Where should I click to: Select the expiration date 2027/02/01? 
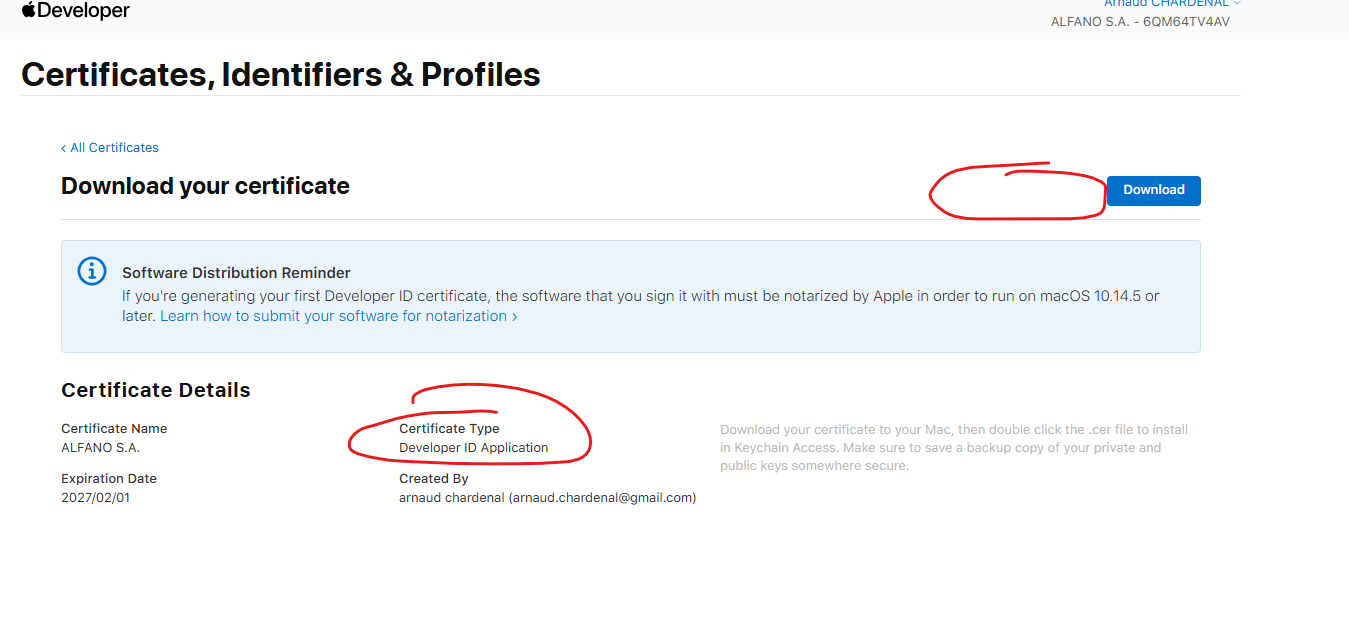95,498
